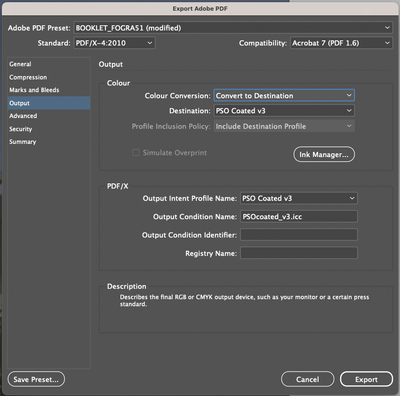Open the Destination PSO Coated v3 dropdown
This screenshot has height=396, width=400.
click(x=284, y=111)
